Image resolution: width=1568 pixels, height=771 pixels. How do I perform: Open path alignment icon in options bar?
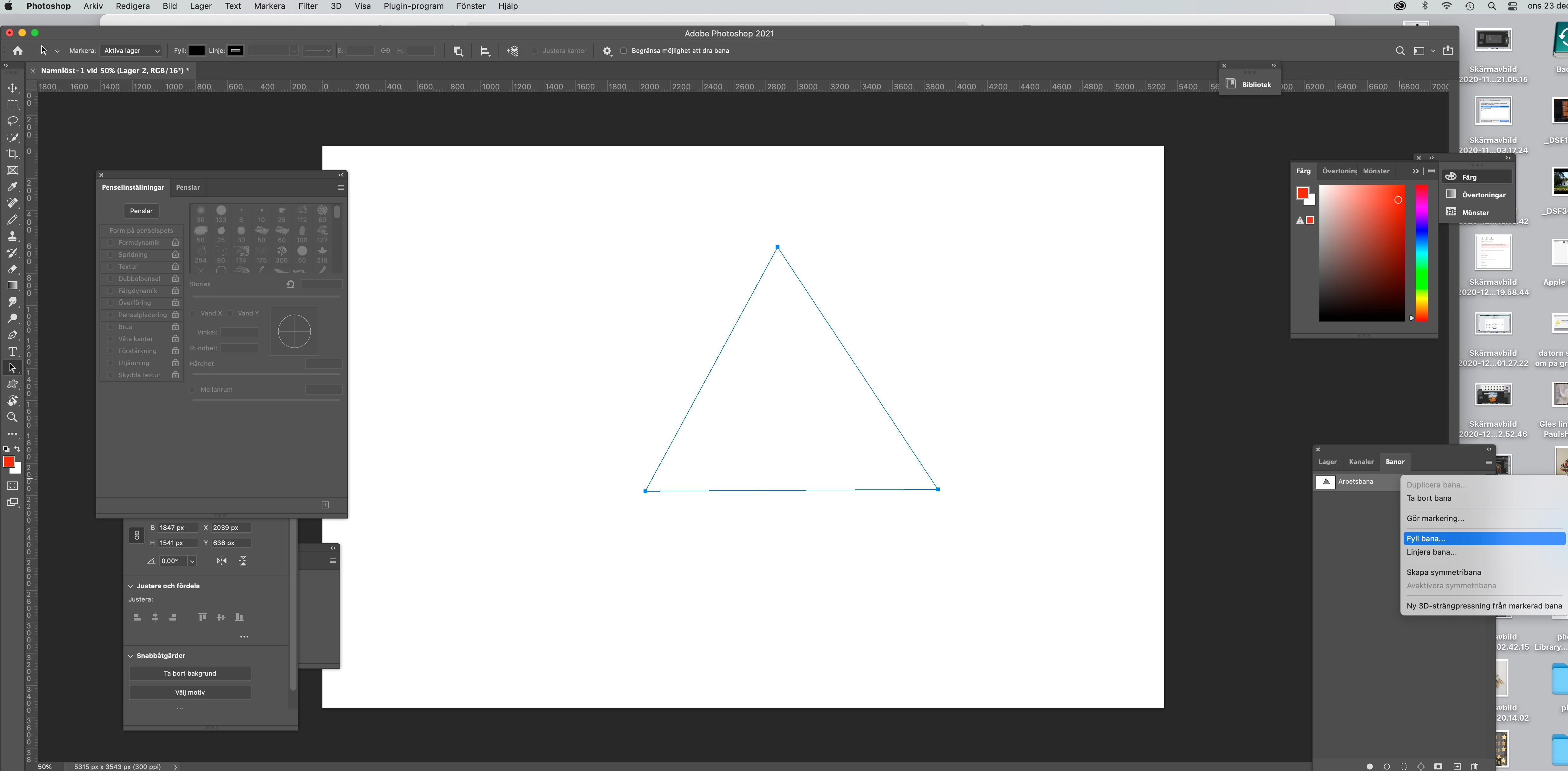point(485,51)
